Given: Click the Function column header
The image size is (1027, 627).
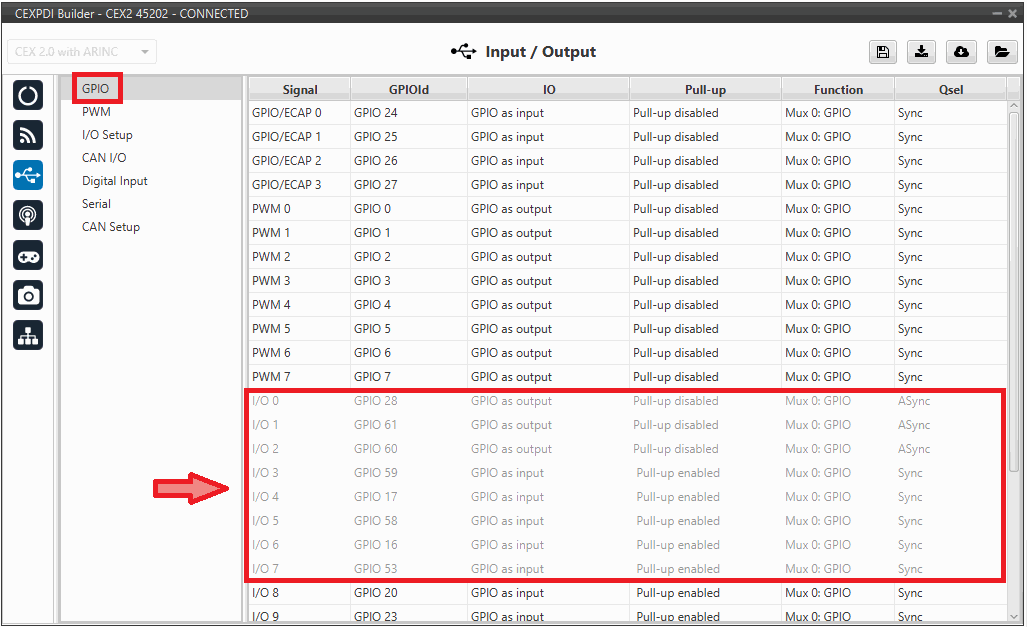Looking at the screenshot, I should click(838, 89).
